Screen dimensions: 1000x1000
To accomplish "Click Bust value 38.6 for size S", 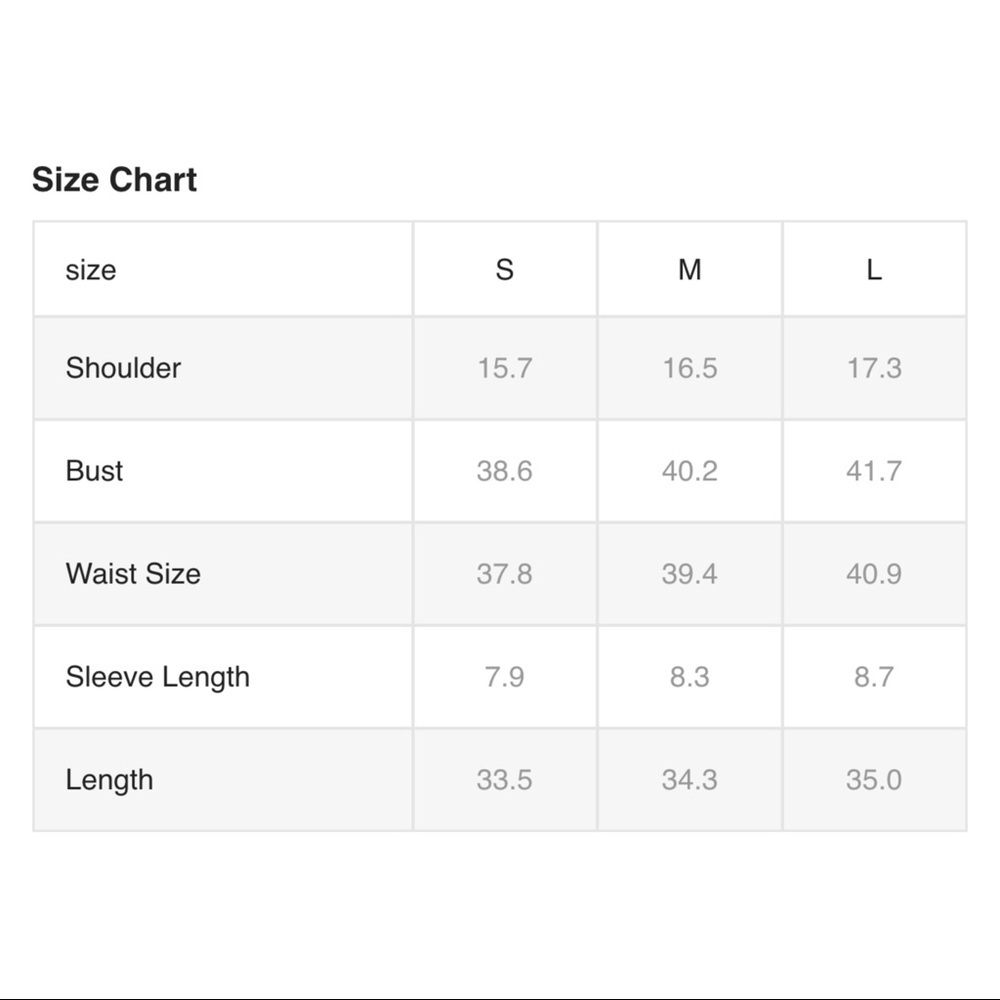I will [505, 471].
